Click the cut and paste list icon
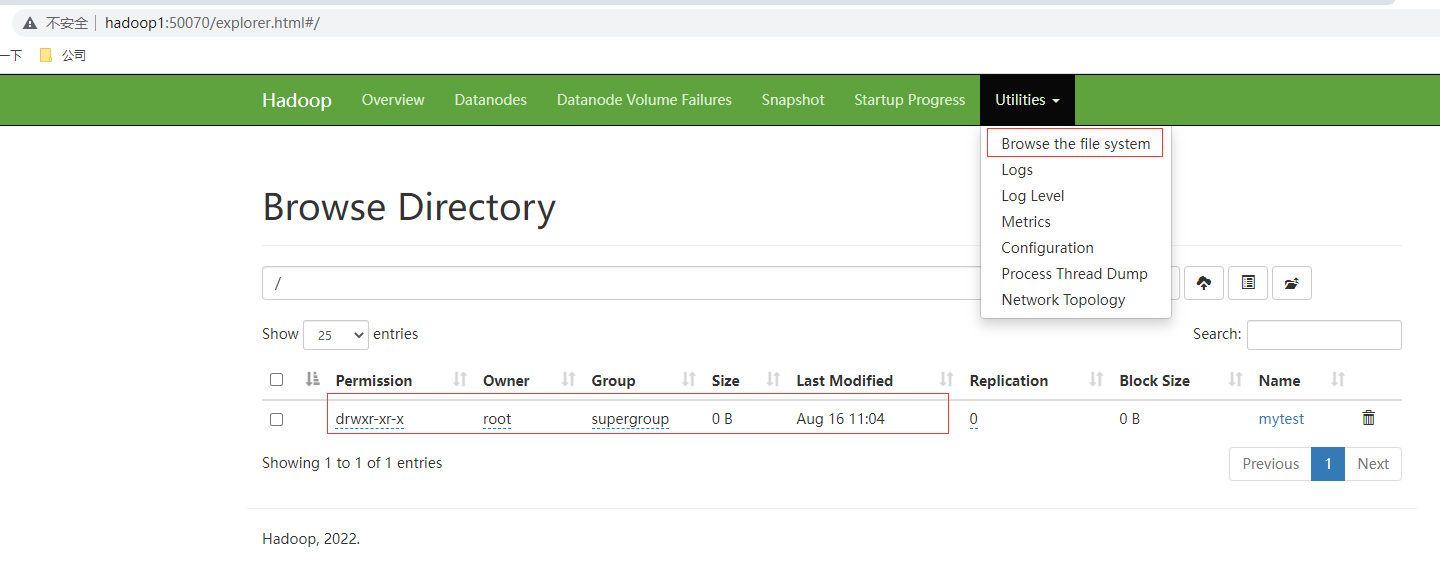The width and height of the screenshot is (1440, 579). coord(1248,283)
